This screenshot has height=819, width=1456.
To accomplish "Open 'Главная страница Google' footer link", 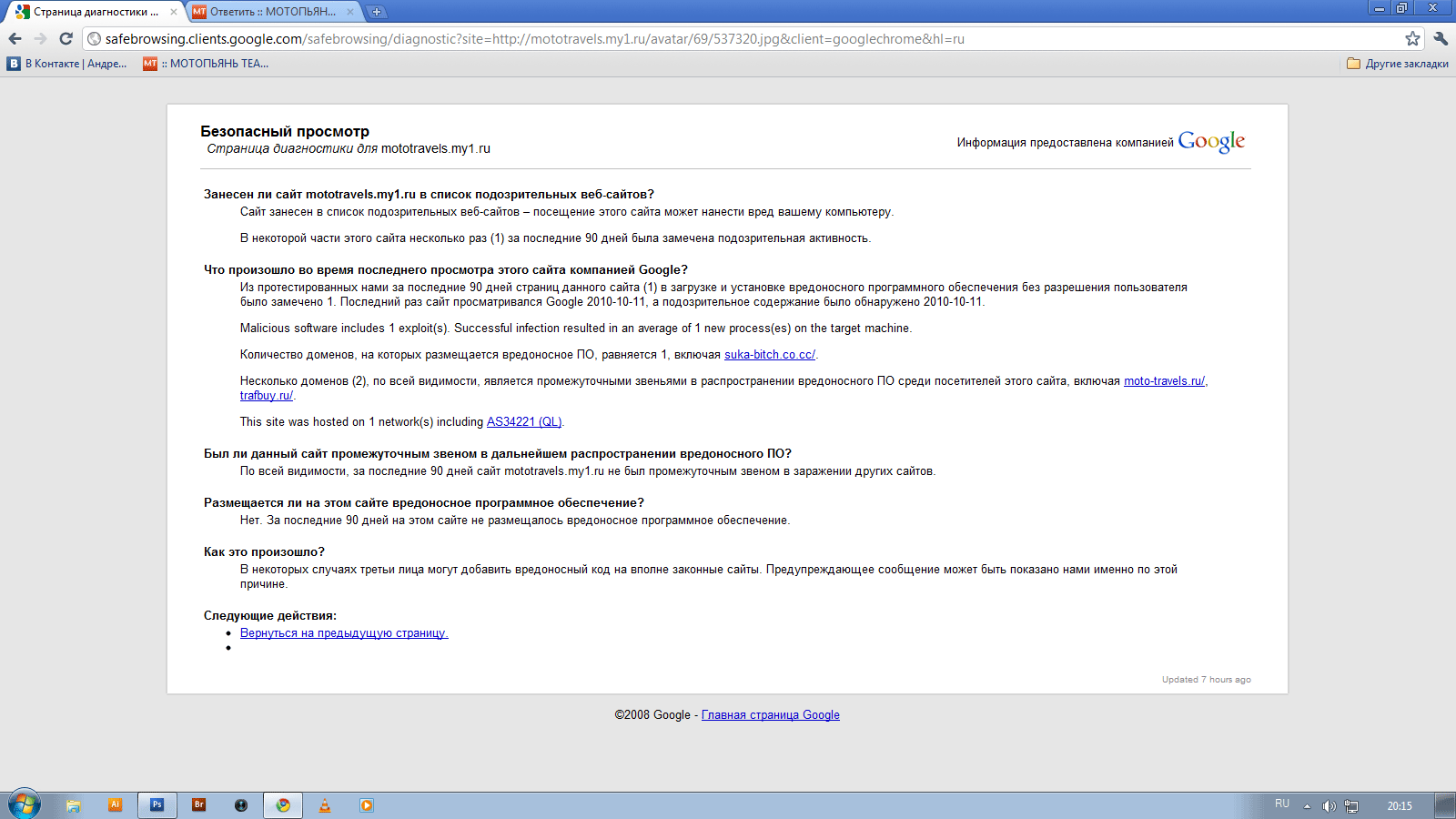I will tap(771, 715).
